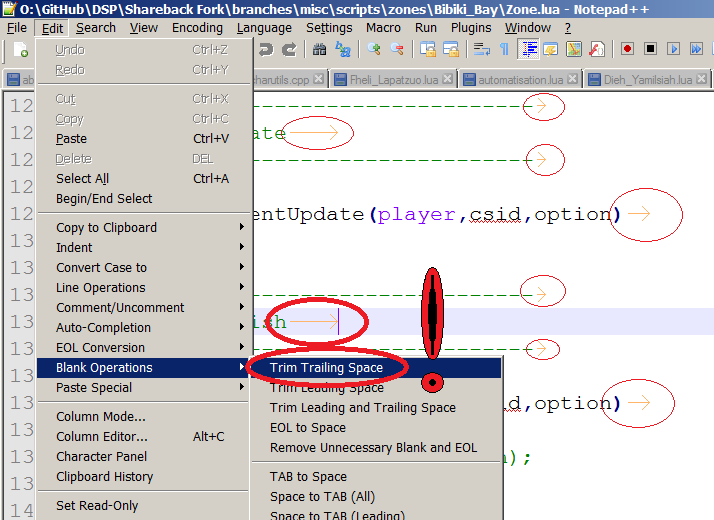Click the Zoom In magnifier icon
714x520 pixels.
(x=374, y=49)
